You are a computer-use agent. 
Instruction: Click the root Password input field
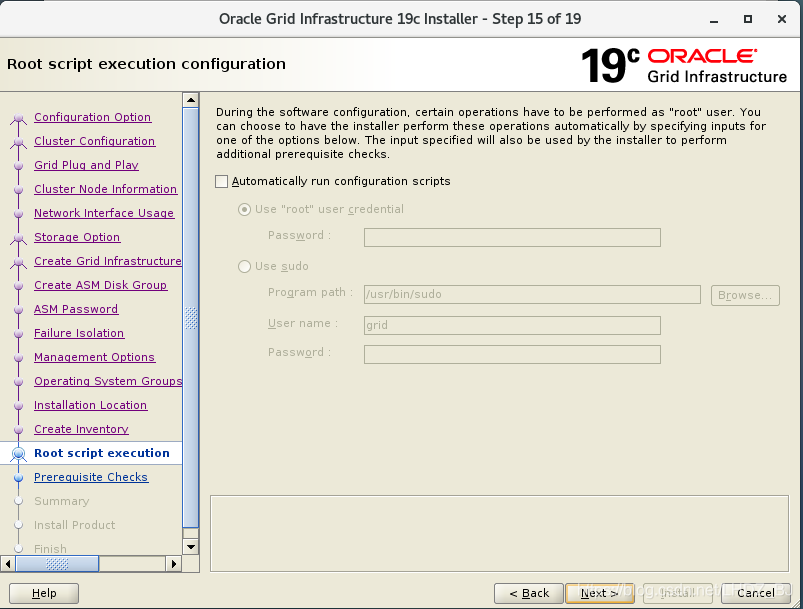click(x=511, y=237)
